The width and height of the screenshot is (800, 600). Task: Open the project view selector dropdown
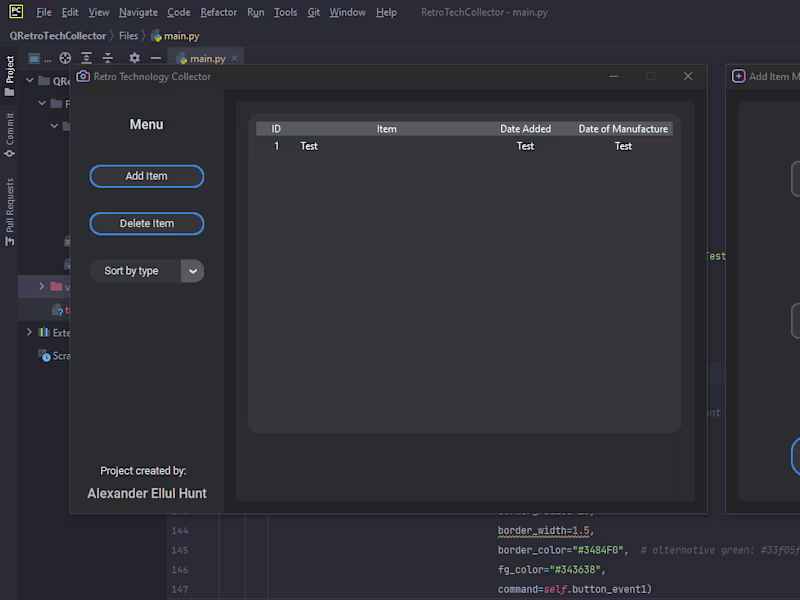coord(39,58)
